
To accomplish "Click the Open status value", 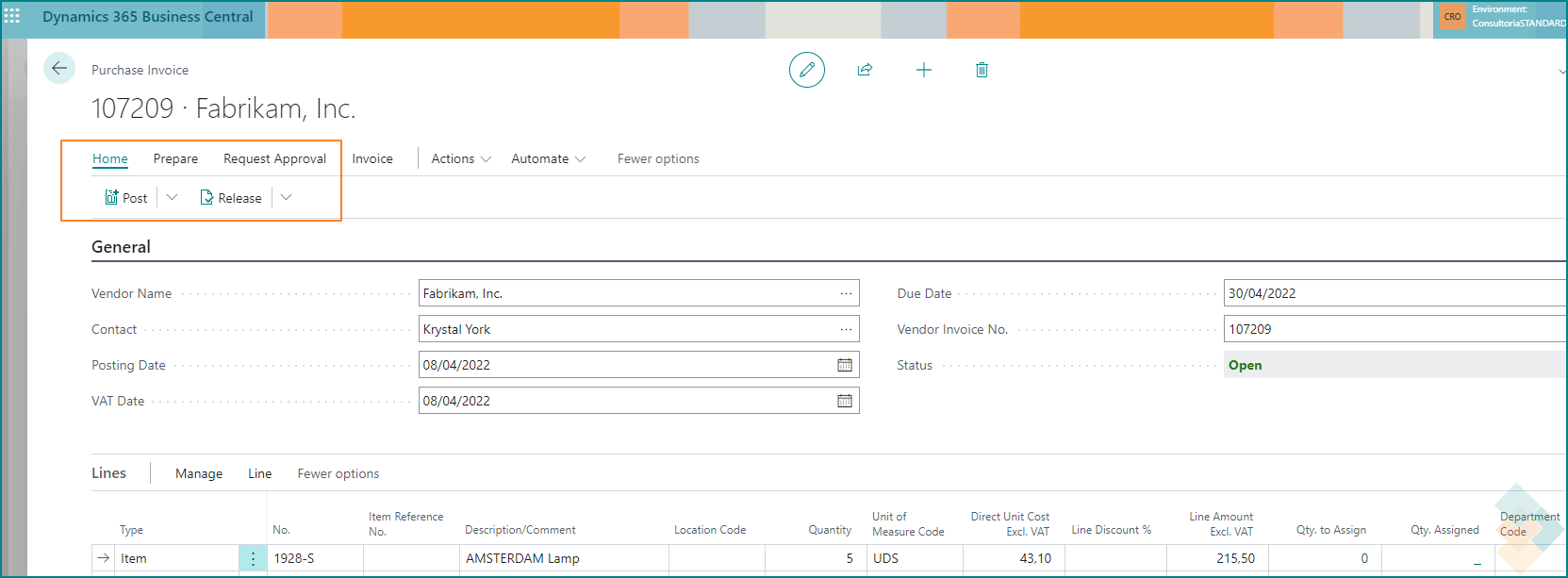I will coord(1245,365).
